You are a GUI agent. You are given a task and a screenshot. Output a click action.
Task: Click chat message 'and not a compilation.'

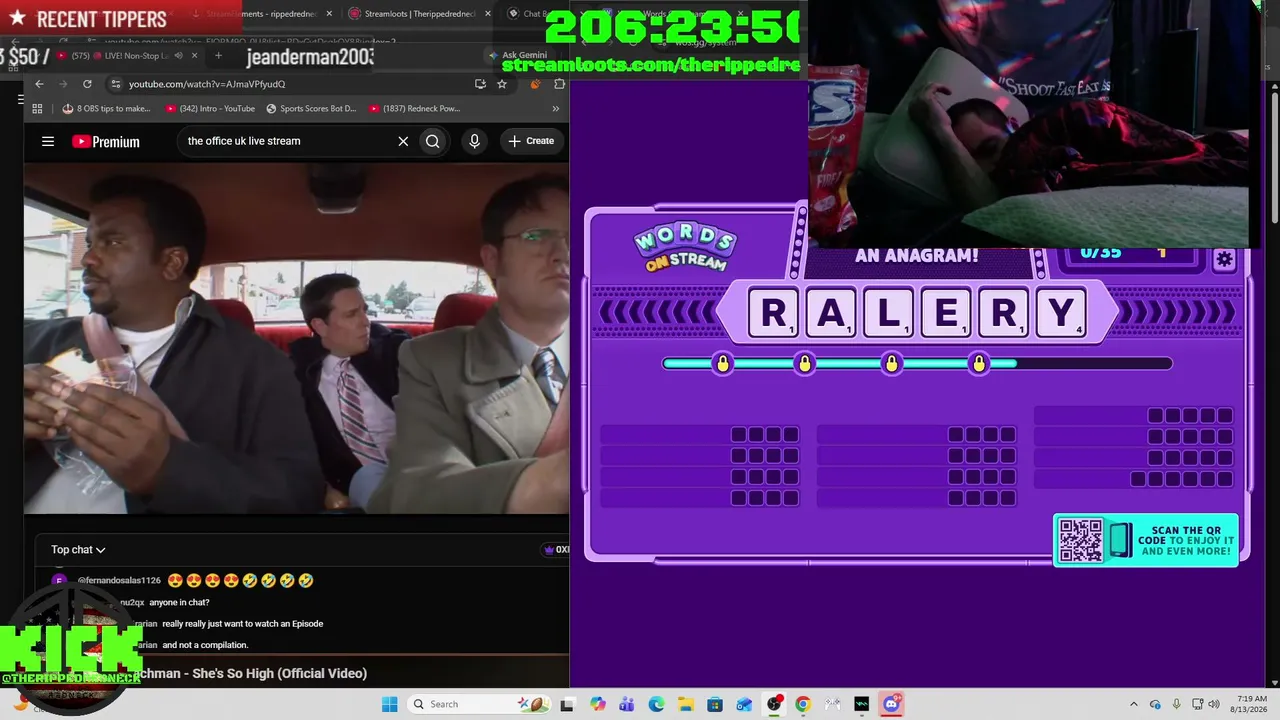[205, 645]
